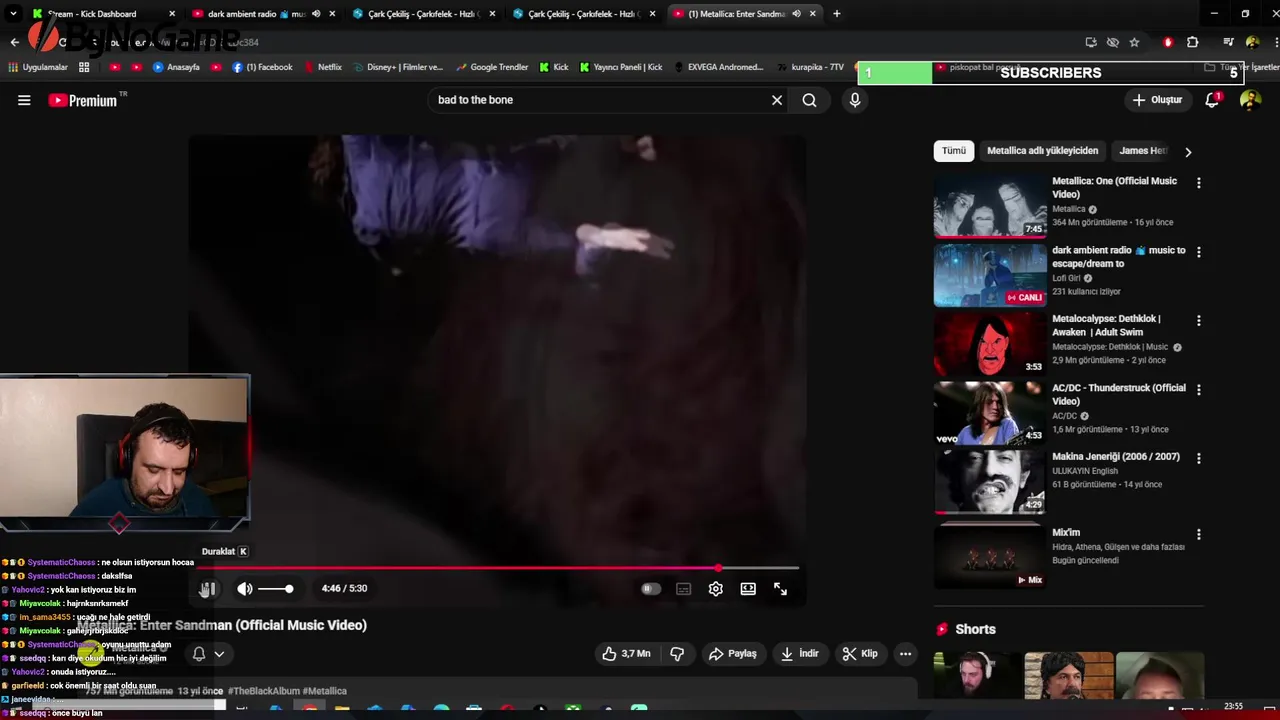Image resolution: width=1280 pixels, height=720 pixels.
Task: Enter fullscreen mode
Action: tap(781, 589)
